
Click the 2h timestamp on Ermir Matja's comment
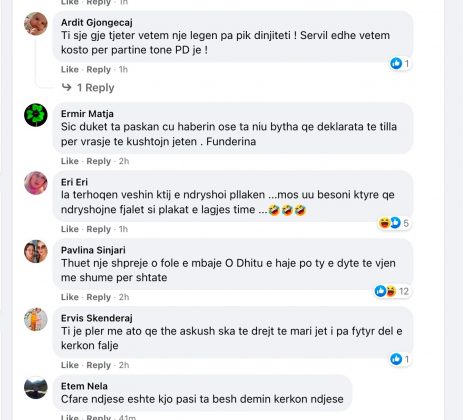(124, 161)
